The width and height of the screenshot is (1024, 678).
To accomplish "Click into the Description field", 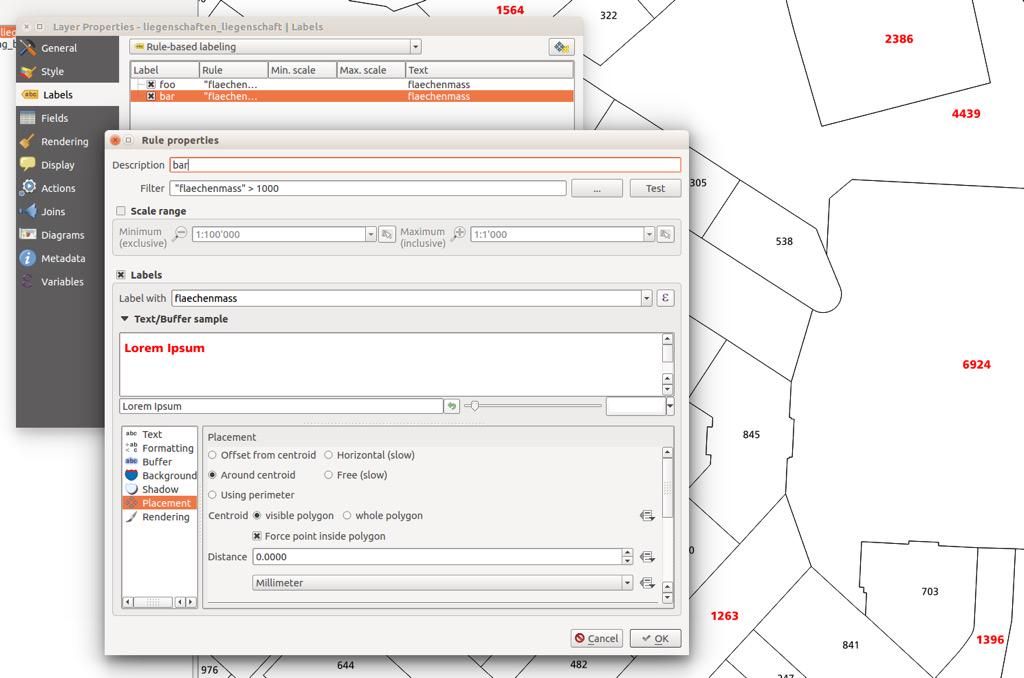I will 425,165.
